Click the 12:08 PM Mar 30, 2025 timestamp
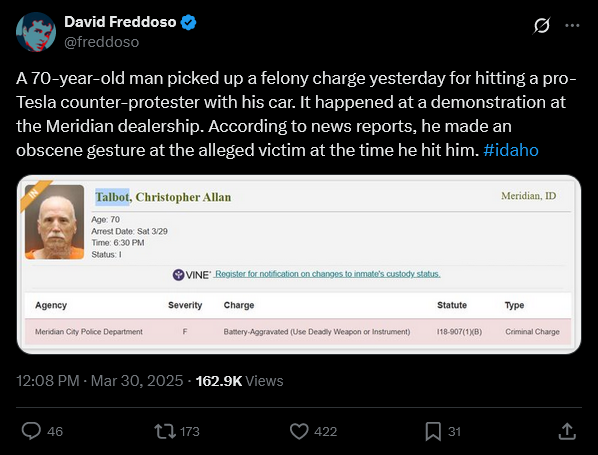The width and height of the screenshot is (598, 455). point(100,381)
